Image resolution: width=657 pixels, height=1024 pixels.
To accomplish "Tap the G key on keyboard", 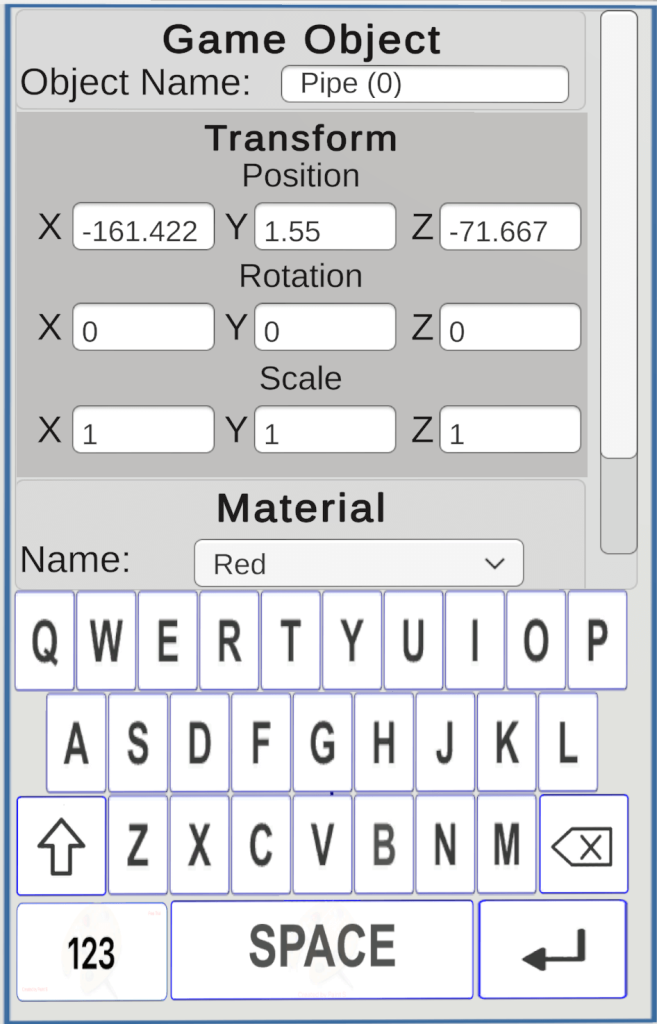I will pos(322,743).
